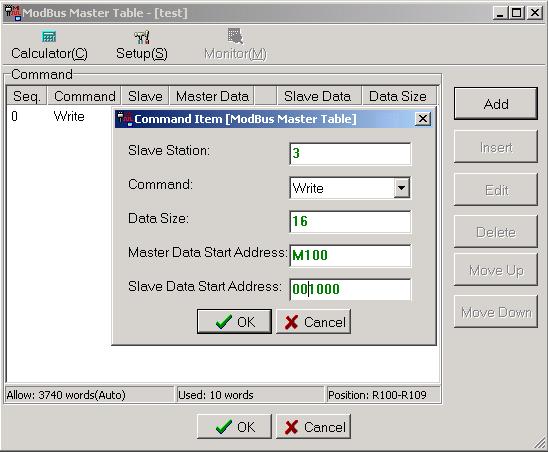Click the Insert button
Image resolution: width=548 pixels, height=452 pixels.
496,147
